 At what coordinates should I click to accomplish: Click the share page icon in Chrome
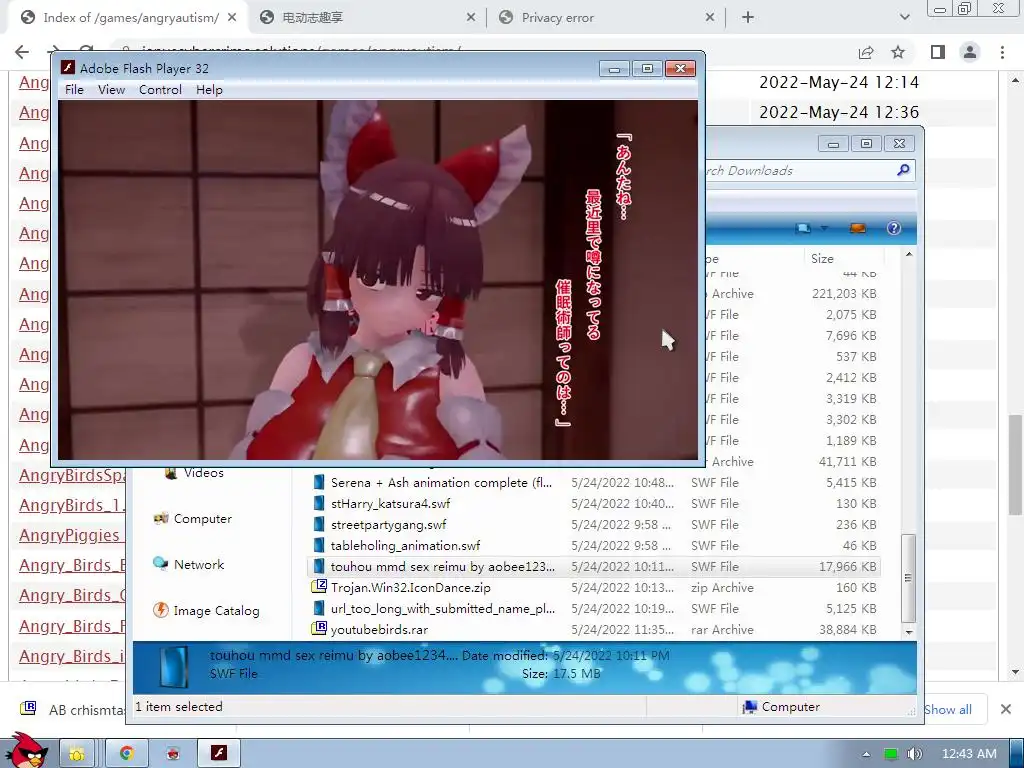coord(866,52)
